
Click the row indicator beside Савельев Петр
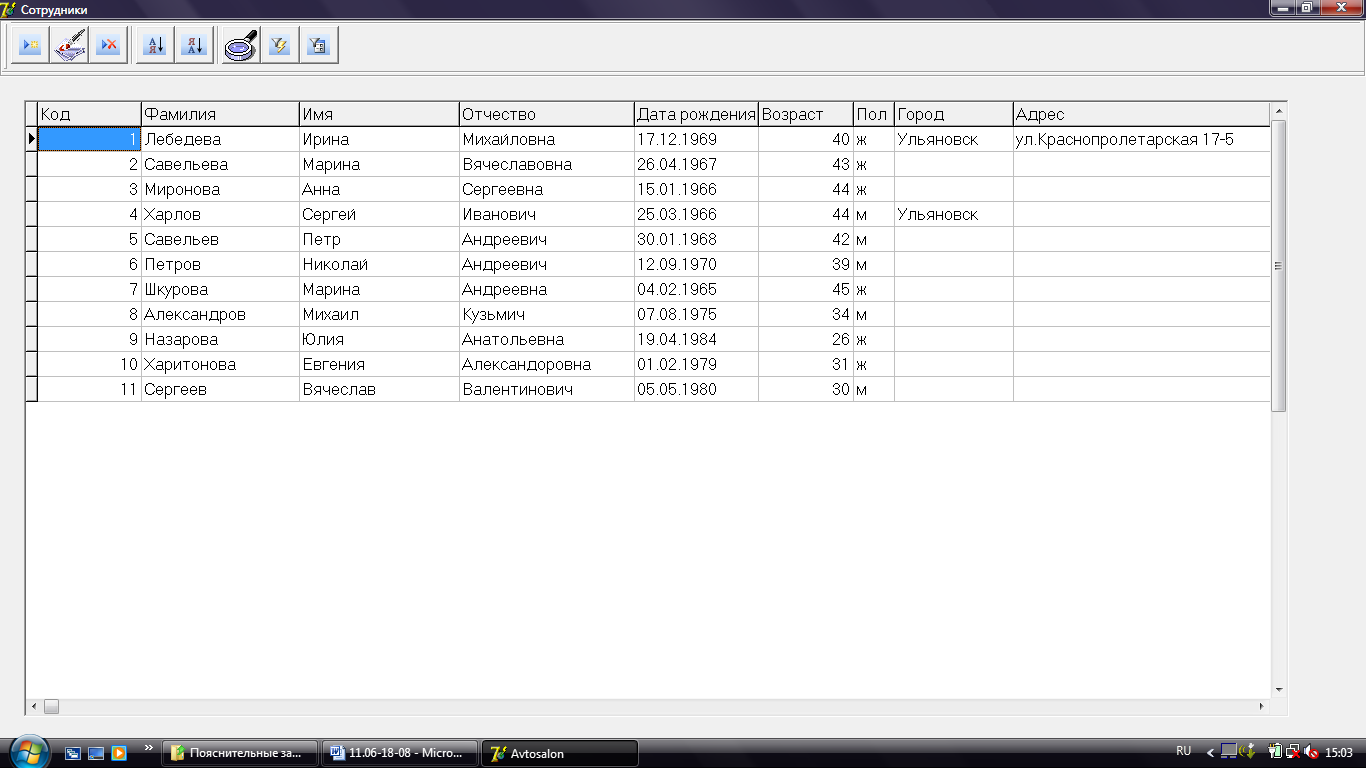point(31,239)
